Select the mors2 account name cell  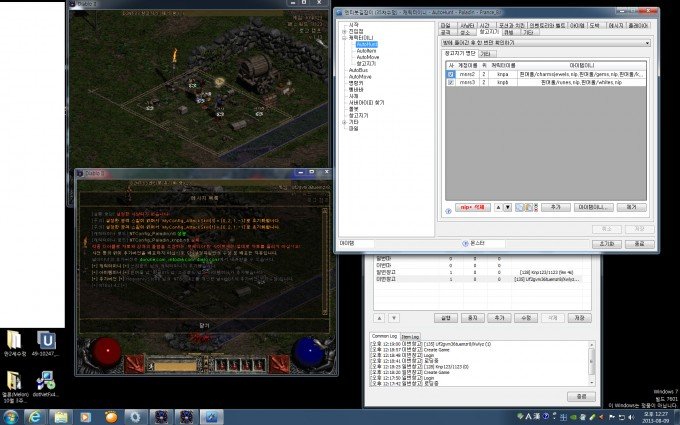click(x=467, y=75)
